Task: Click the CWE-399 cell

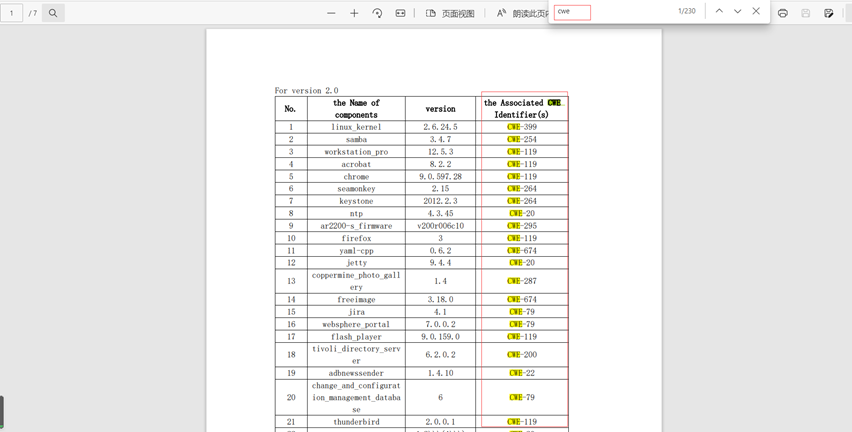Action: [522, 127]
